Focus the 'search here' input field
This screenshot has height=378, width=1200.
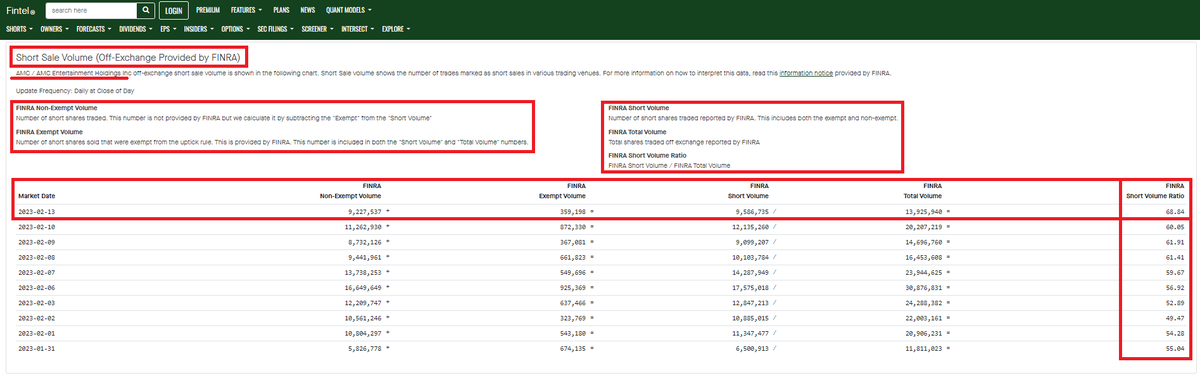click(90, 10)
